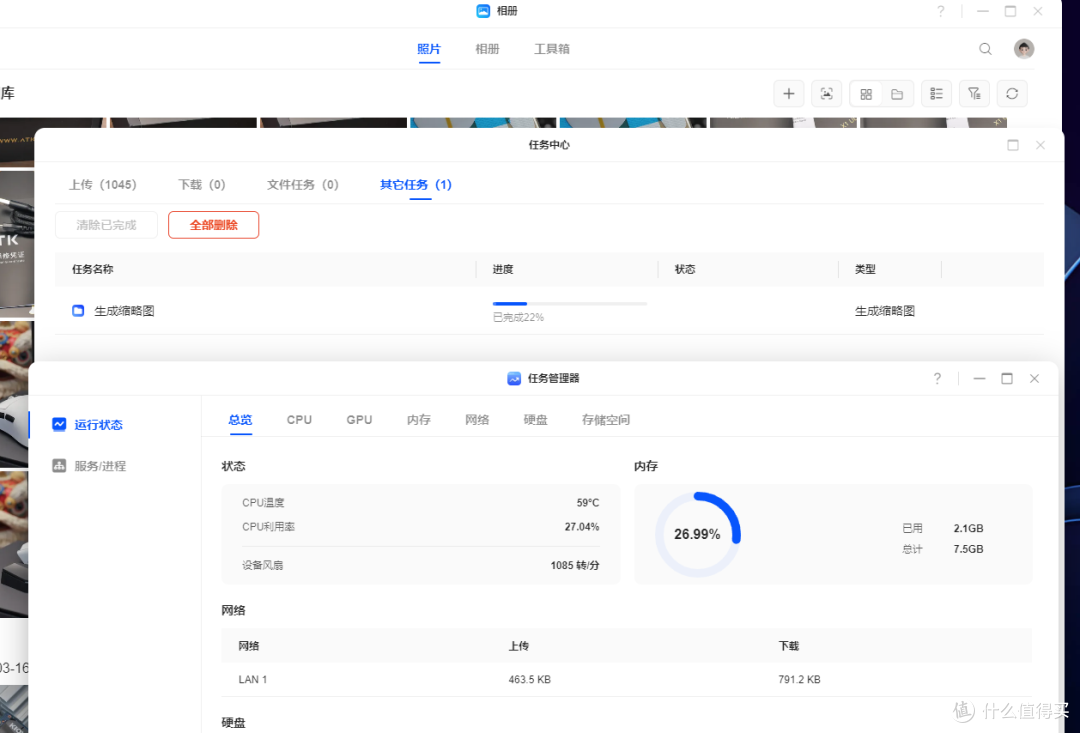Open the filter icon in the album toolbar
This screenshot has width=1080, height=733.
(974, 93)
